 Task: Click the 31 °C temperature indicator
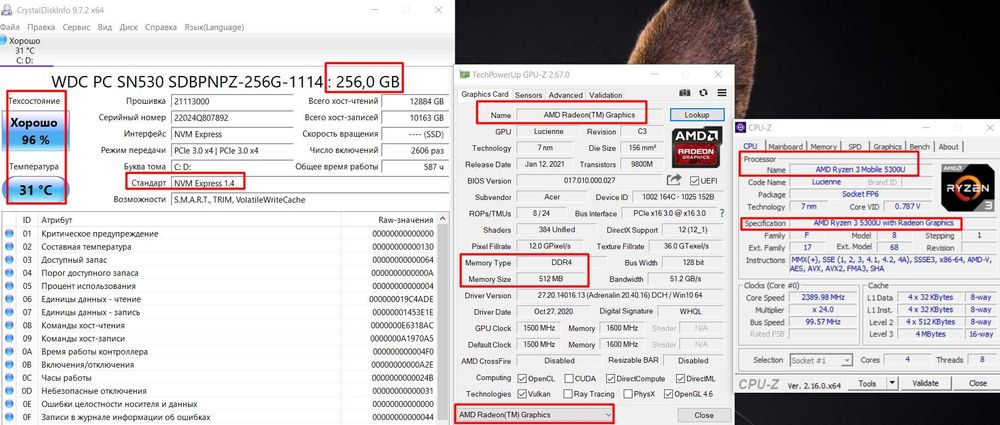point(34,190)
